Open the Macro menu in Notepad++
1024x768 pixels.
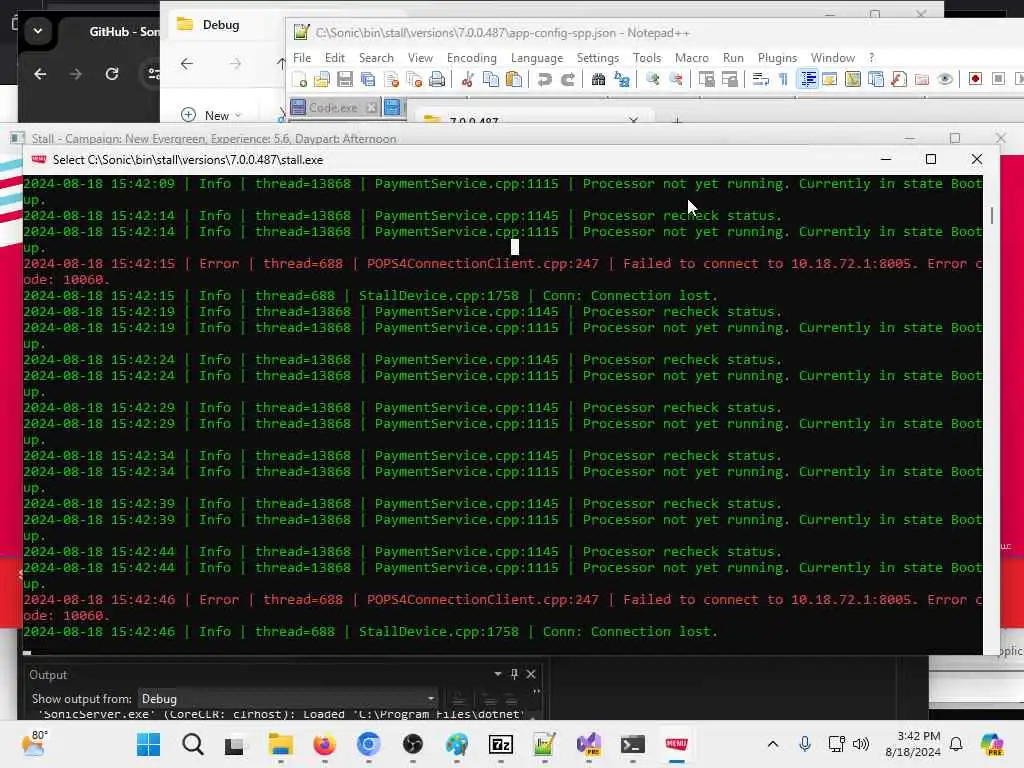pyautogui.click(x=692, y=57)
